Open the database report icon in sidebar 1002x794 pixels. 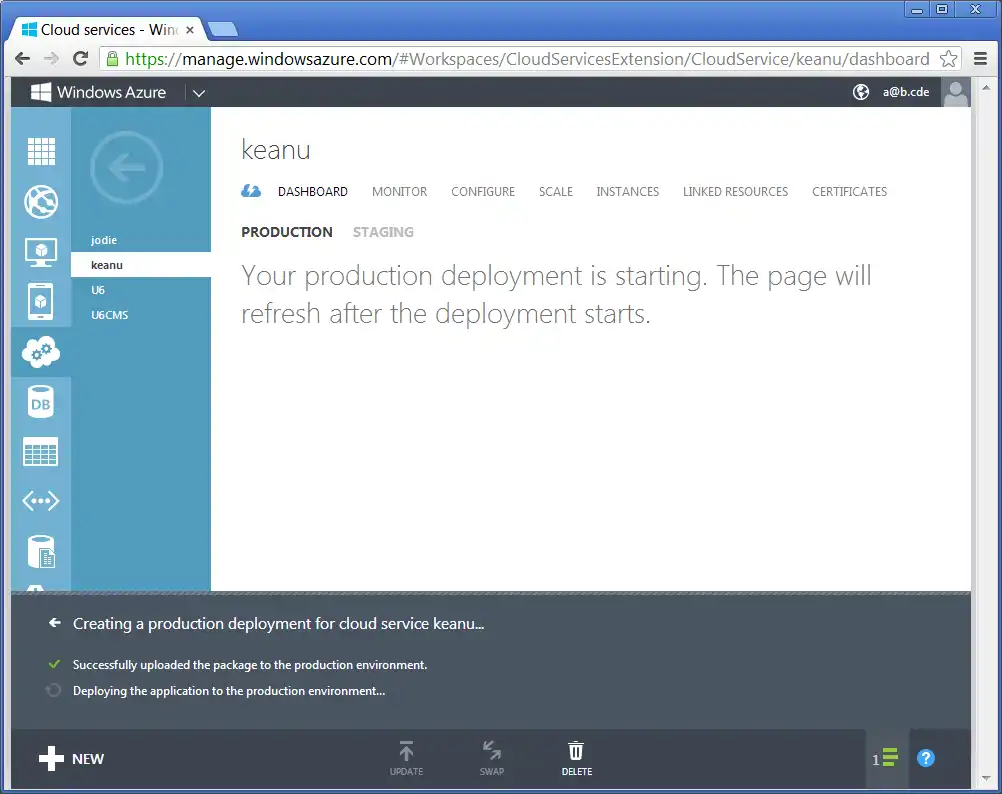(x=42, y=552)
